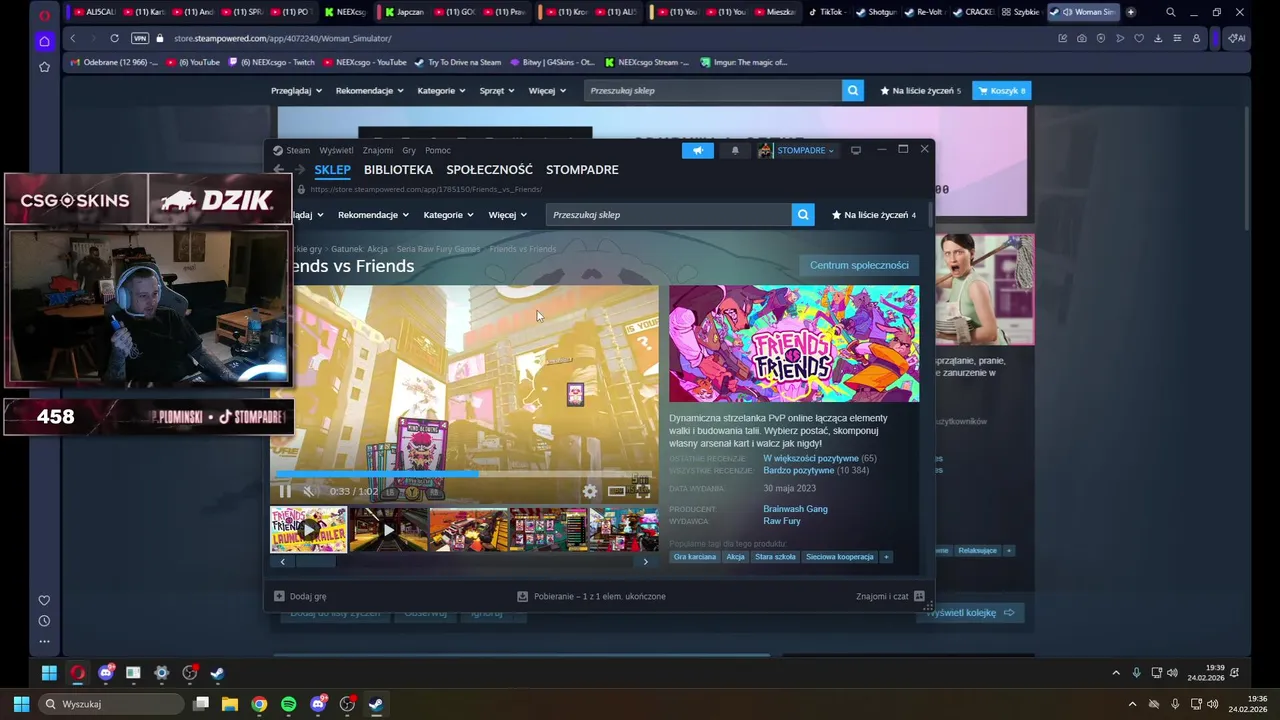Viewport: 1280px width, 720px height.
Task: Expand Rekomendacje dropdown in browser Steam page
Action: point(370,90)
